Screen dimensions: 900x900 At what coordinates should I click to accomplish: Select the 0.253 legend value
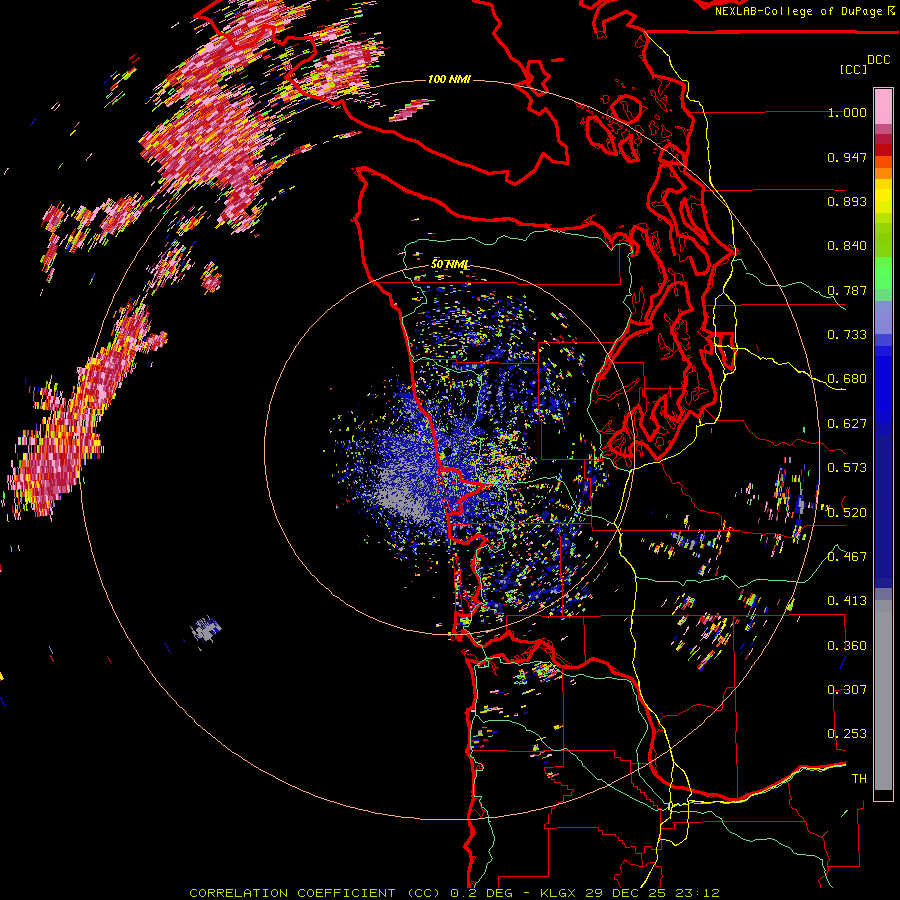click(847, 734)
